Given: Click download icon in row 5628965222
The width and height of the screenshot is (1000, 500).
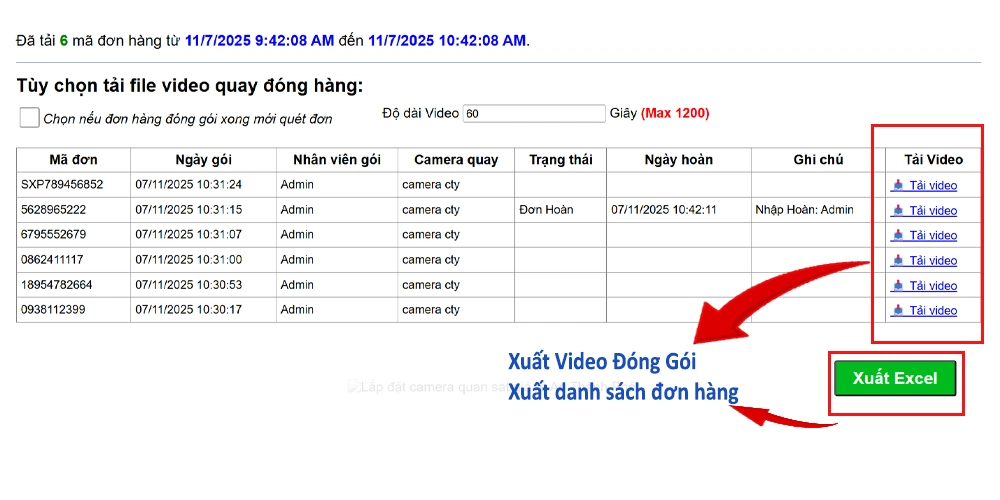Looking at the screenshot, I should pos(898,210).
